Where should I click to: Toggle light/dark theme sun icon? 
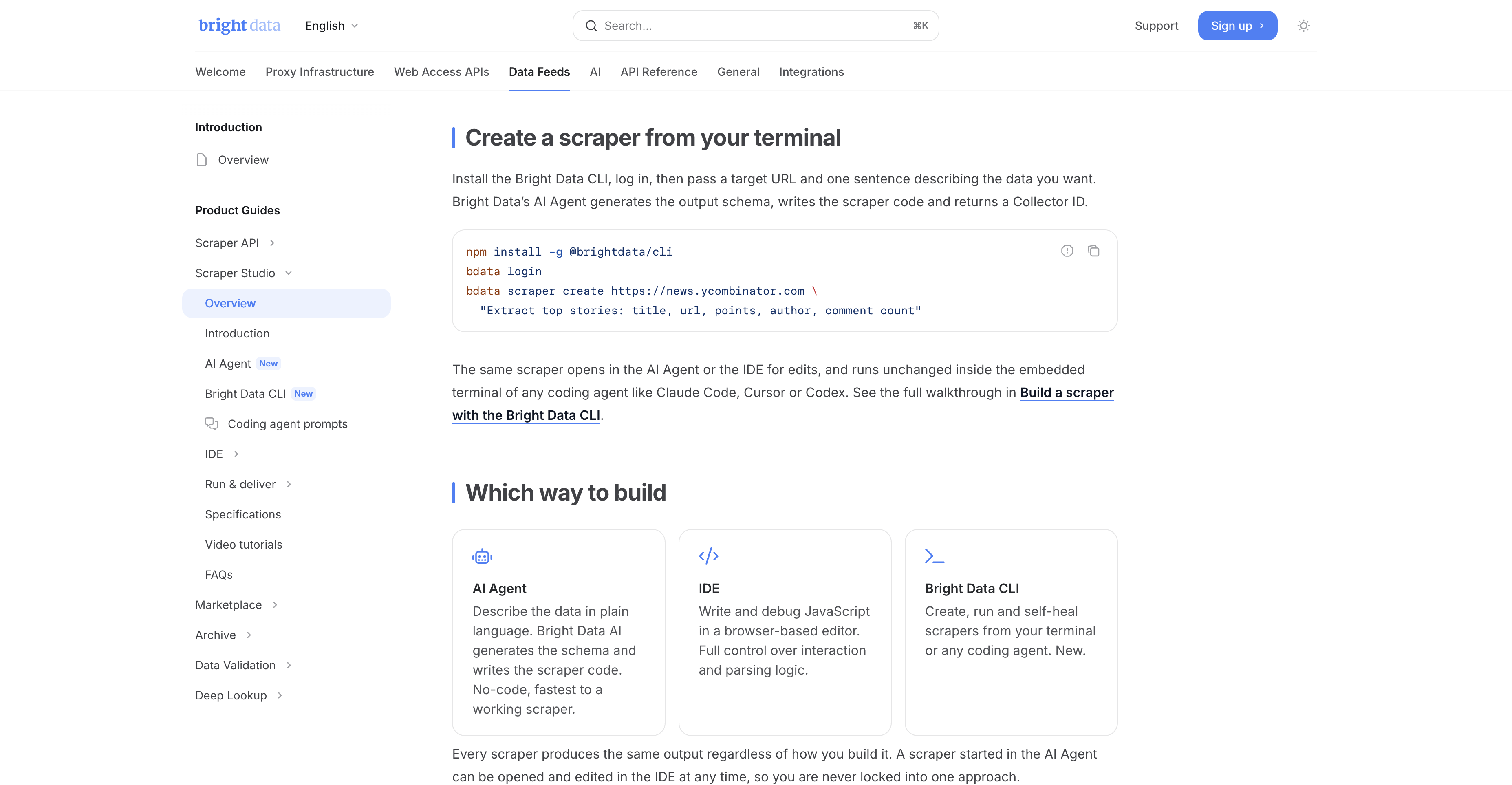pyautogui.click(x=1303, y=26)
